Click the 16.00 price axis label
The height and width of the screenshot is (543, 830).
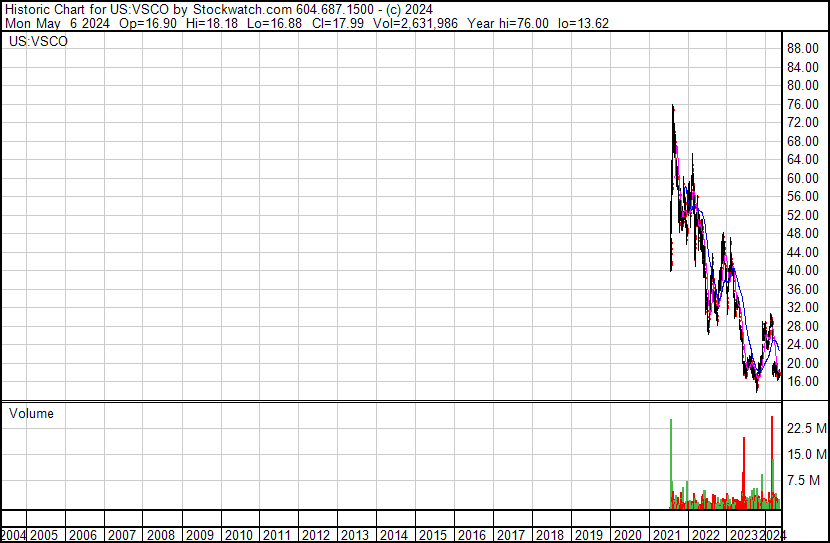[x=803, y=381]
